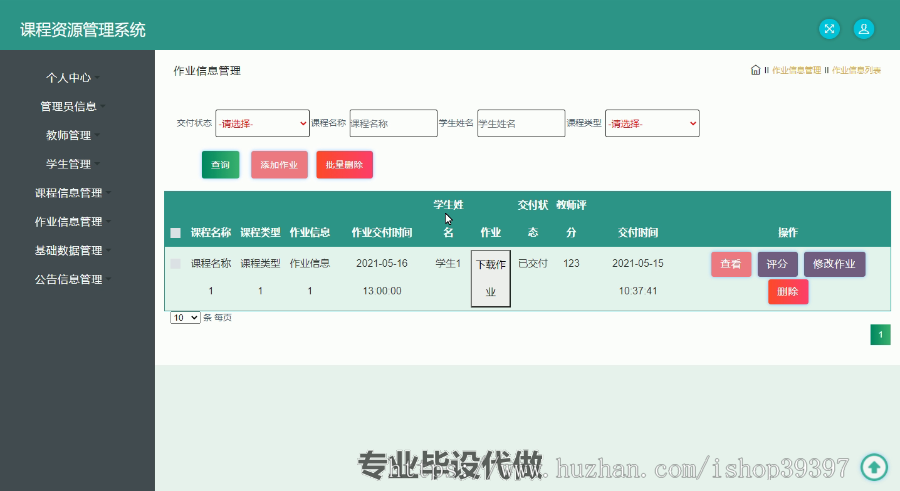Toggle the select-all checkbox in table header
The height and width of the screenshot is (491, 900).
click(176, 233)
